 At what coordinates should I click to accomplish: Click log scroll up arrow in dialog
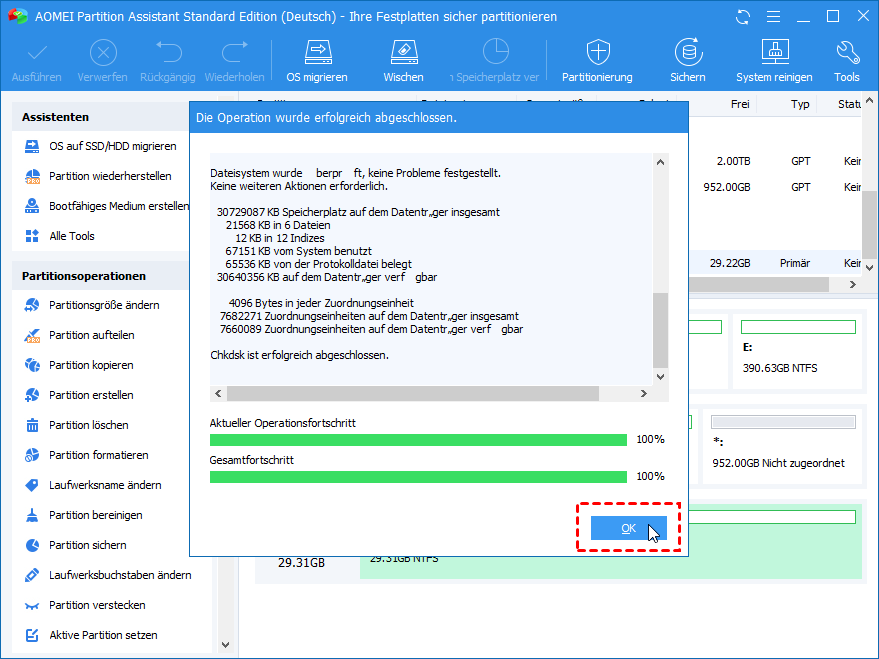point(660,162)
